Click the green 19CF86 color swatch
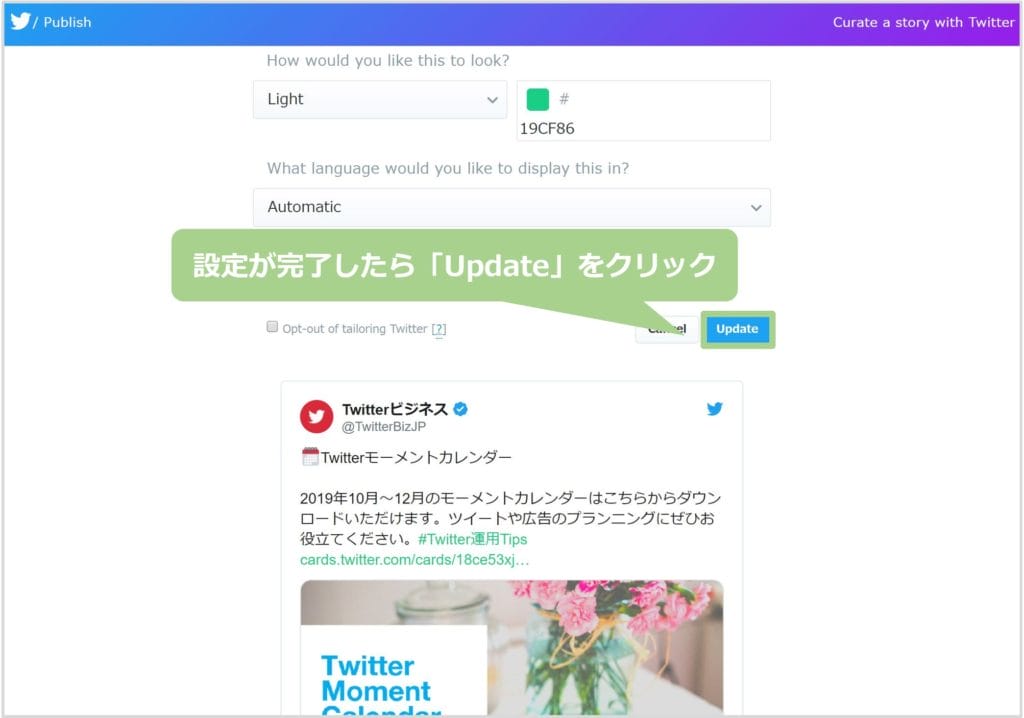Screen dimensions: 1024x718 click(537, 99)
